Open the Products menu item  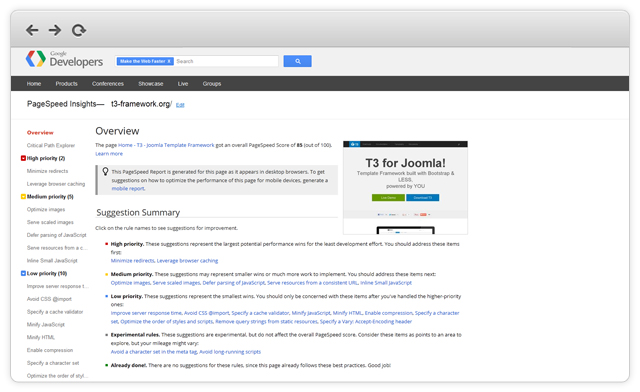pyautogui.click(x=67, y=84)
